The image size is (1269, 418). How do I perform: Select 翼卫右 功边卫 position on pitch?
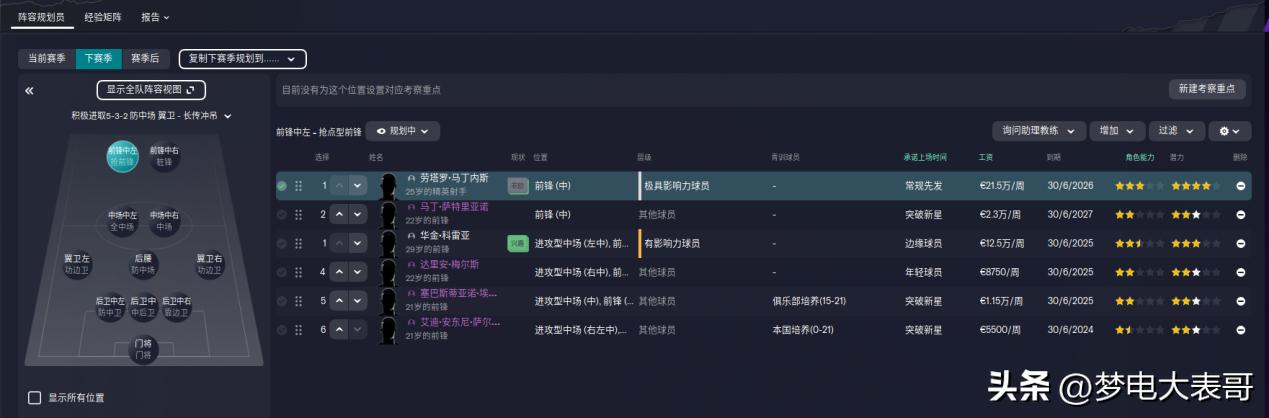click(209, 264)
